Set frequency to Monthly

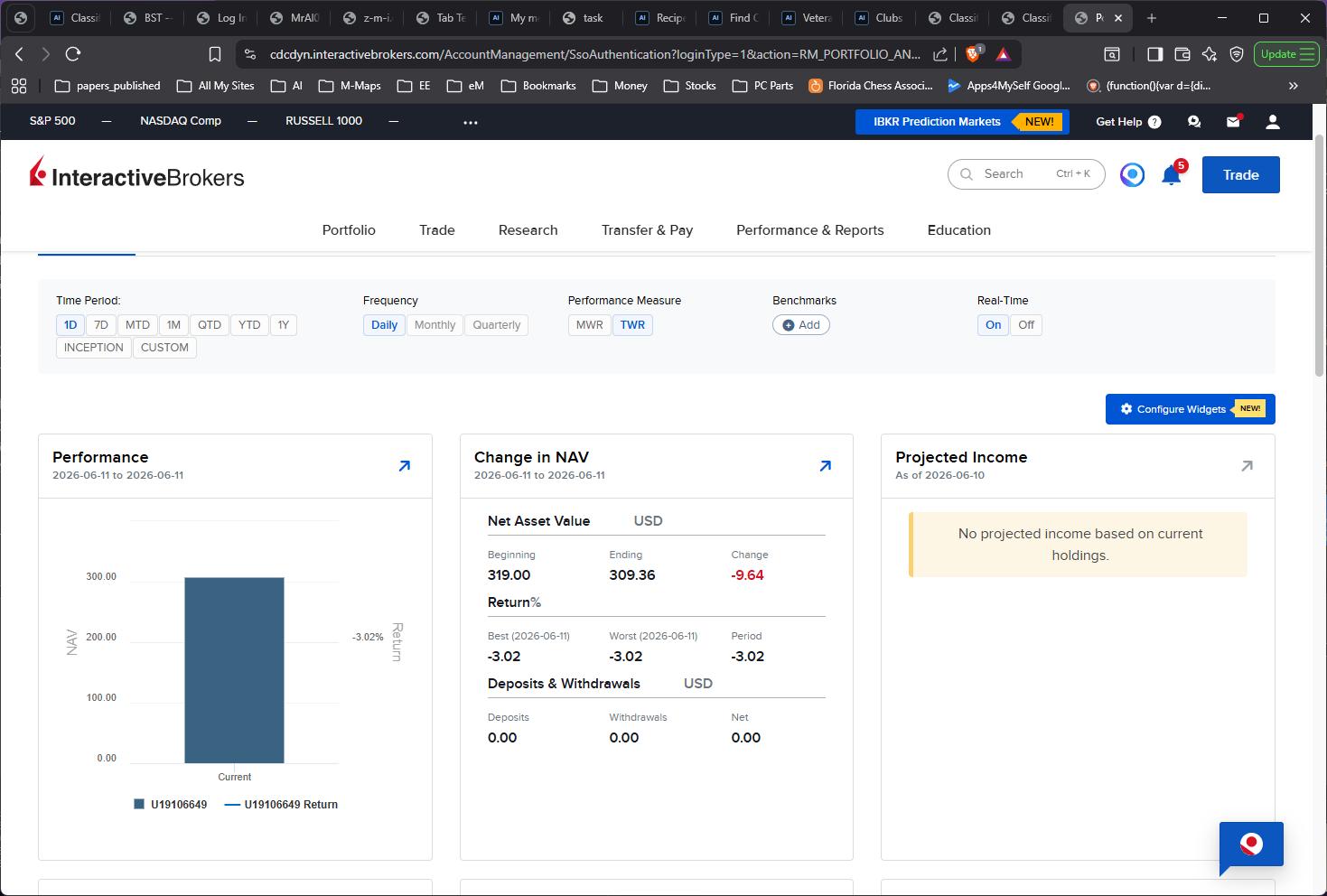pyautogui.click(x=435, y=325)
